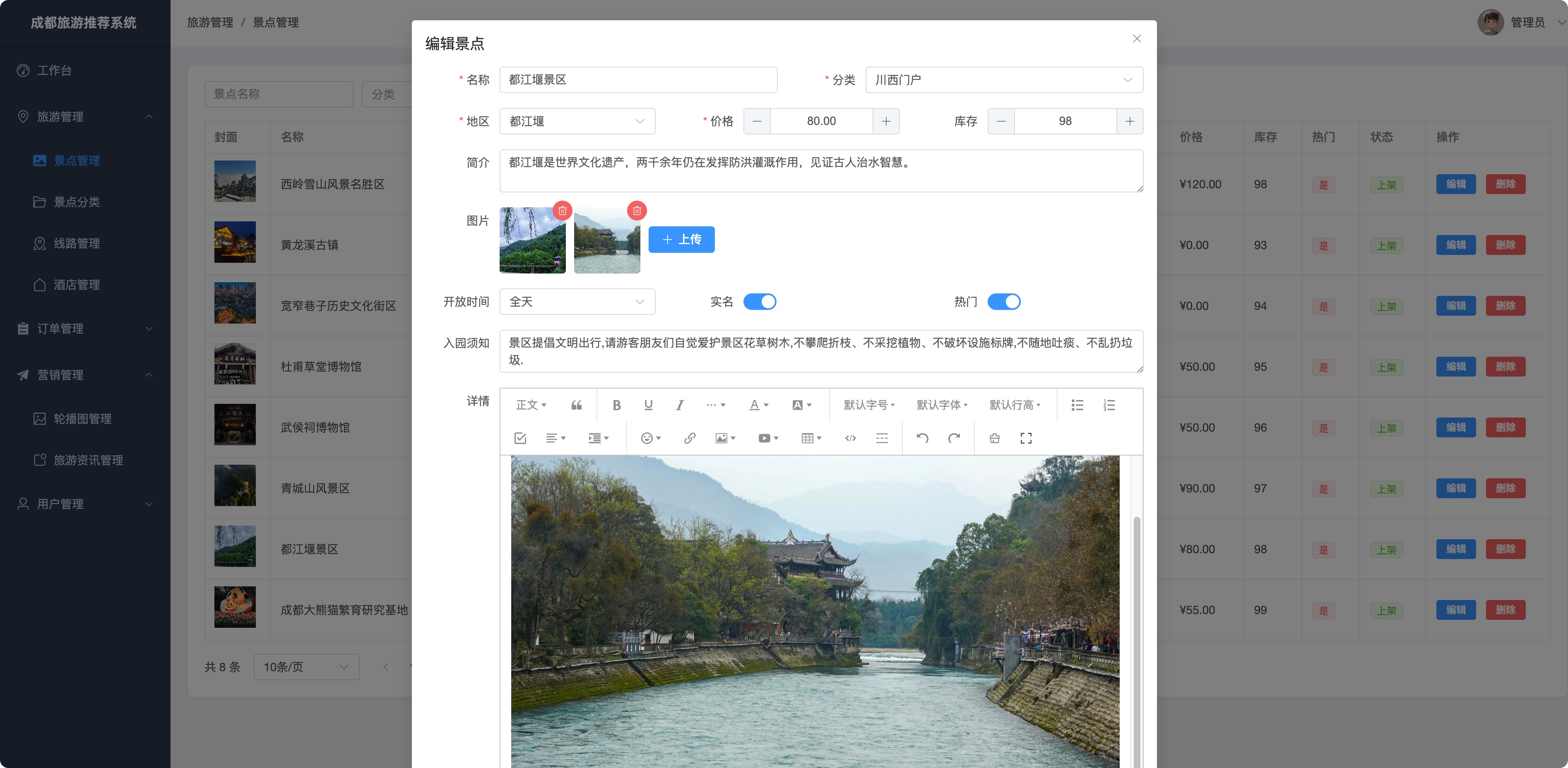Open the 开放时间 dropdown showing 全天
Screen dimensions: 1568x768
(577, 302)
